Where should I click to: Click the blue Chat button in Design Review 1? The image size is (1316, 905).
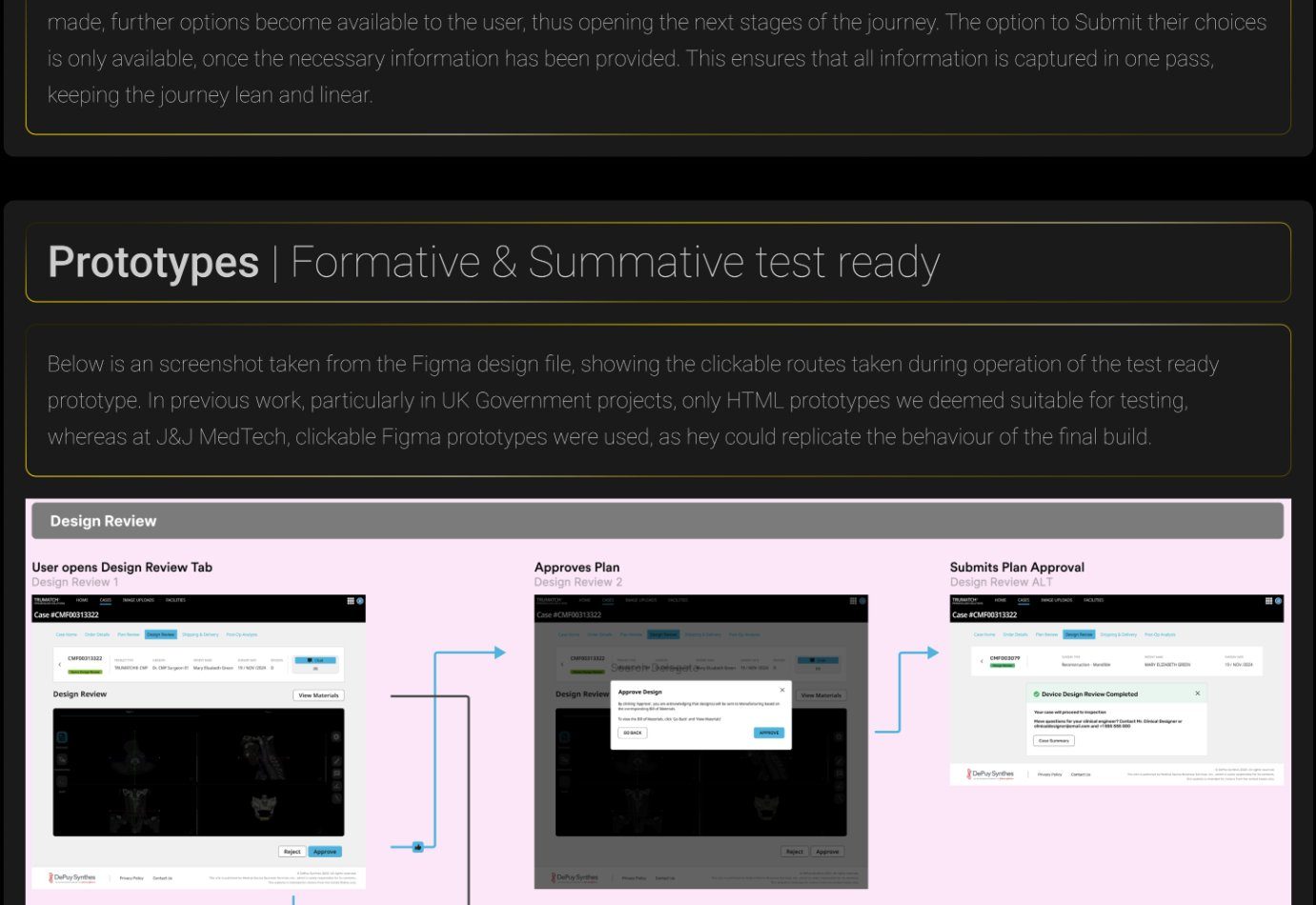coord(315,660)
